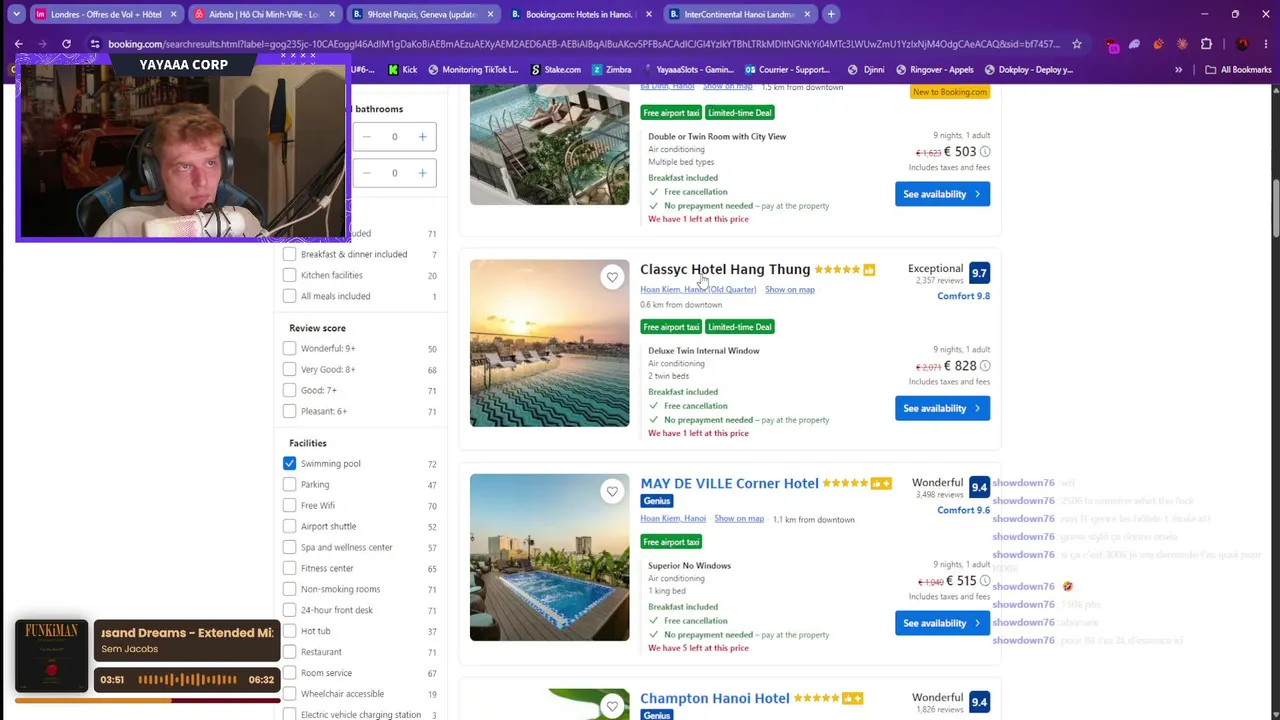Tick the Very Good: 8+ filter
This screenshot has height=720, width=1280.
click(289, 369)
